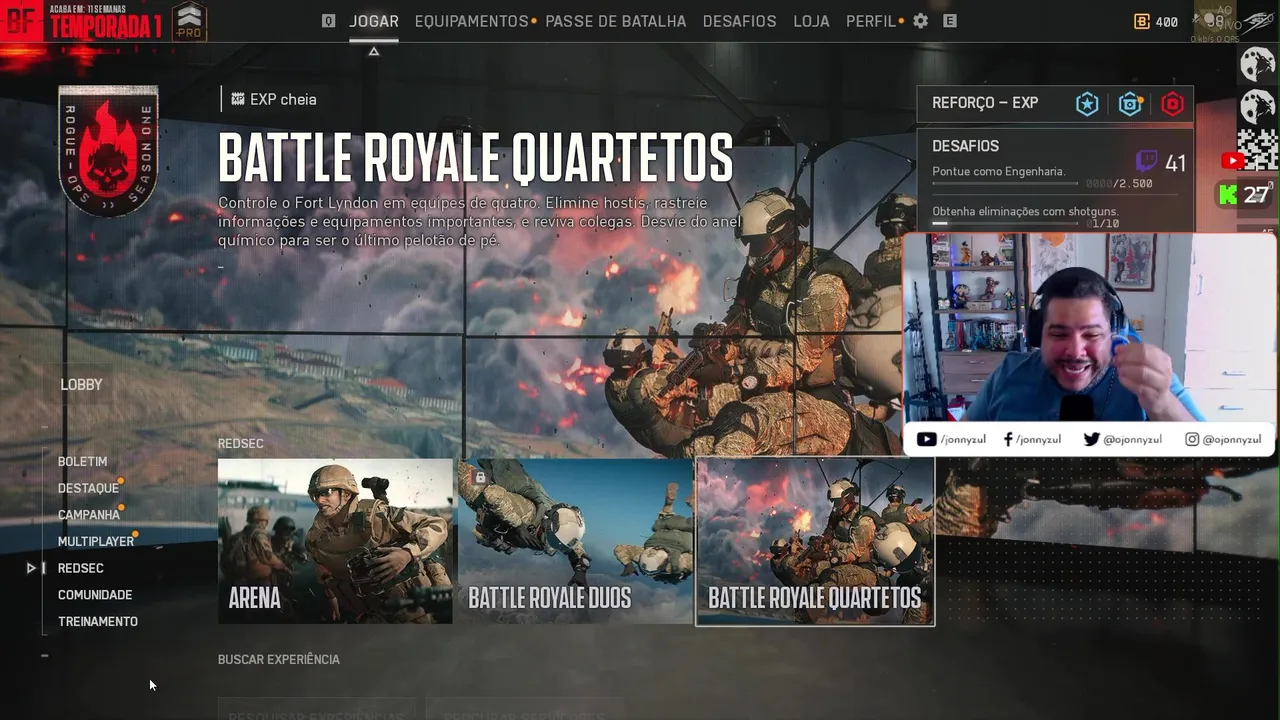Select COMUNIDADE in the lobby menu
The image size is (1280, 720).
[95, 595]
